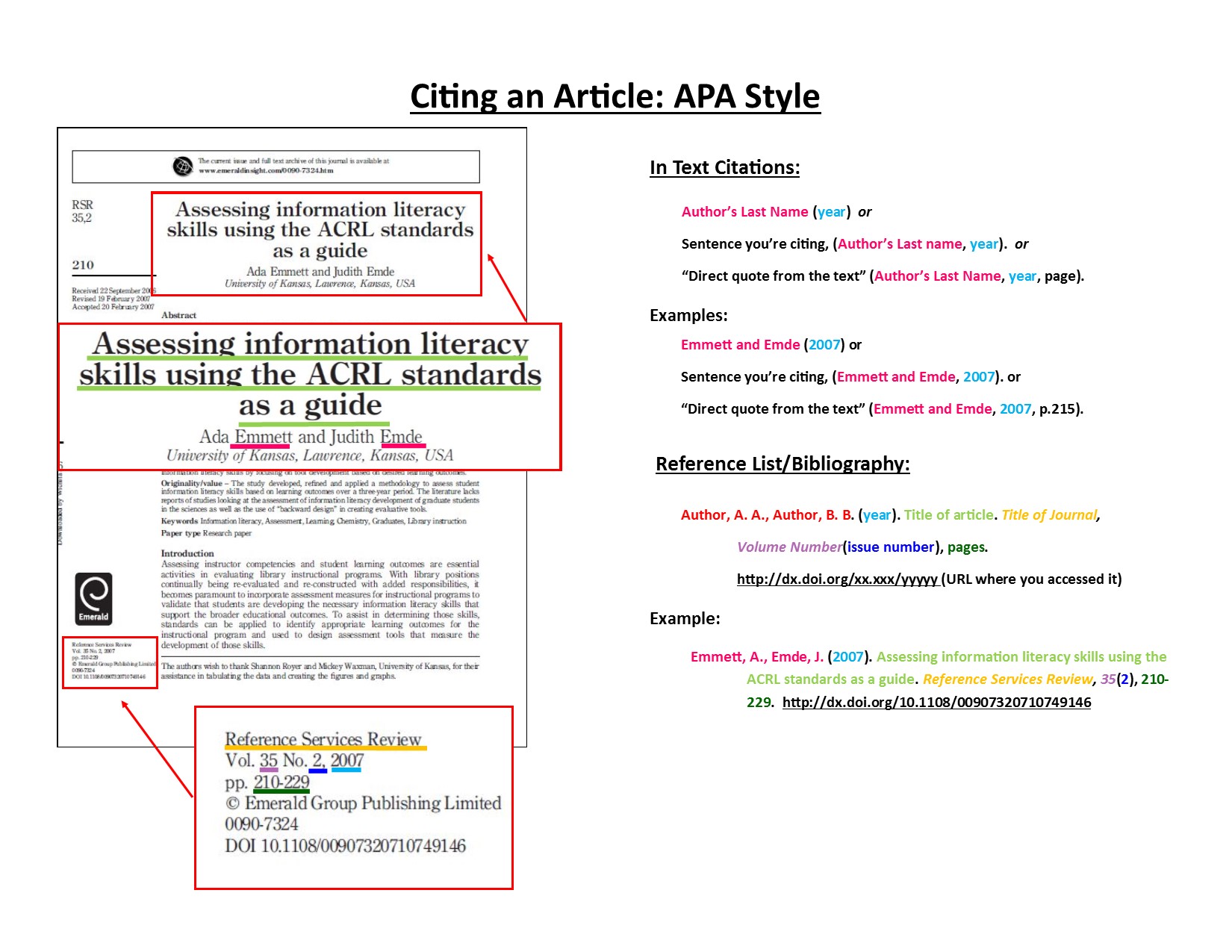Click the Emerald publisher logo
1232x952 pixels.
point(93,598)
